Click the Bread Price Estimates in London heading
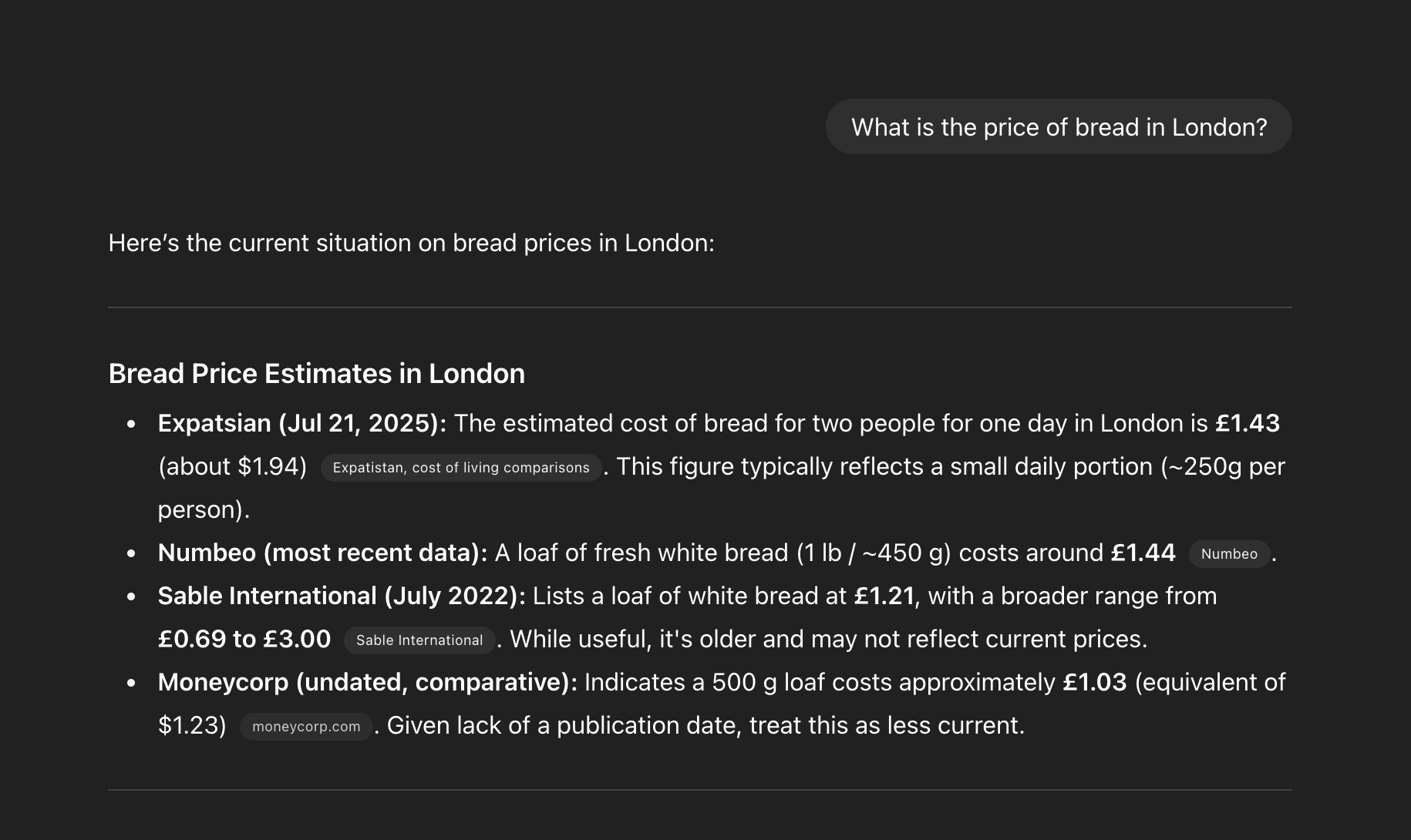 tap(317, 373)
